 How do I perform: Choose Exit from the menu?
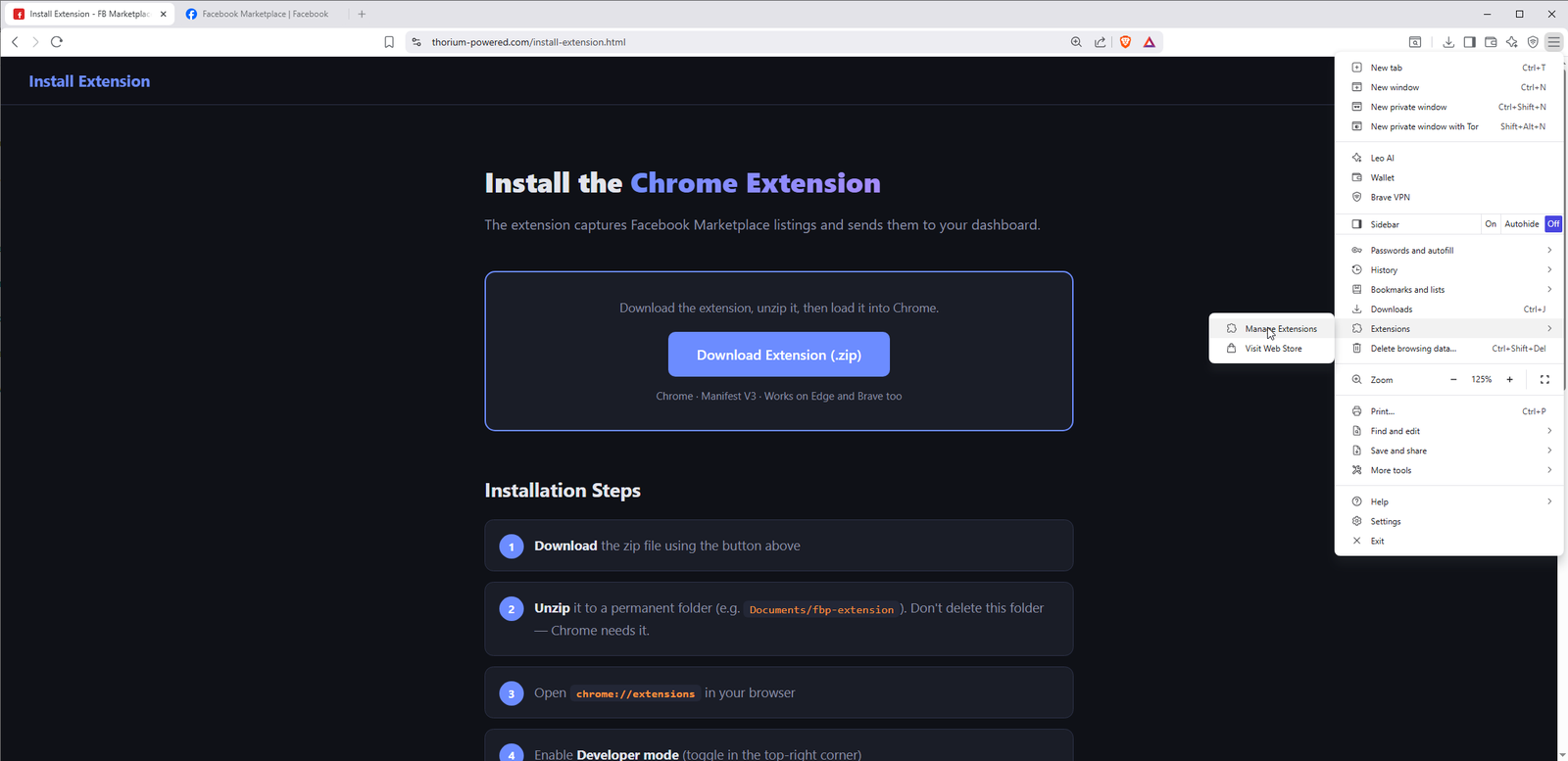click(x=1448, y=541)
